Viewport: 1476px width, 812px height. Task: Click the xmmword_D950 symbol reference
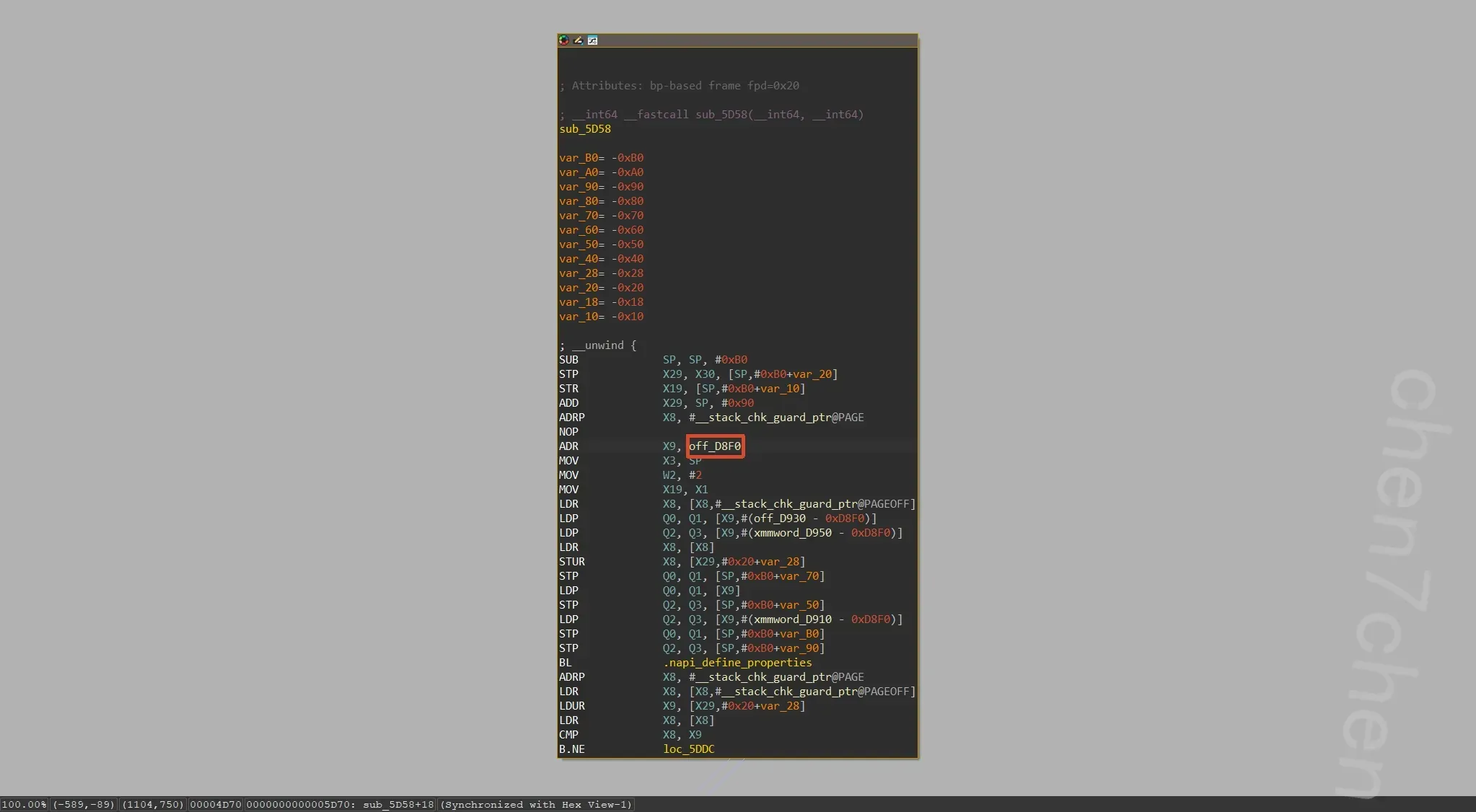[x=792, y=533]
